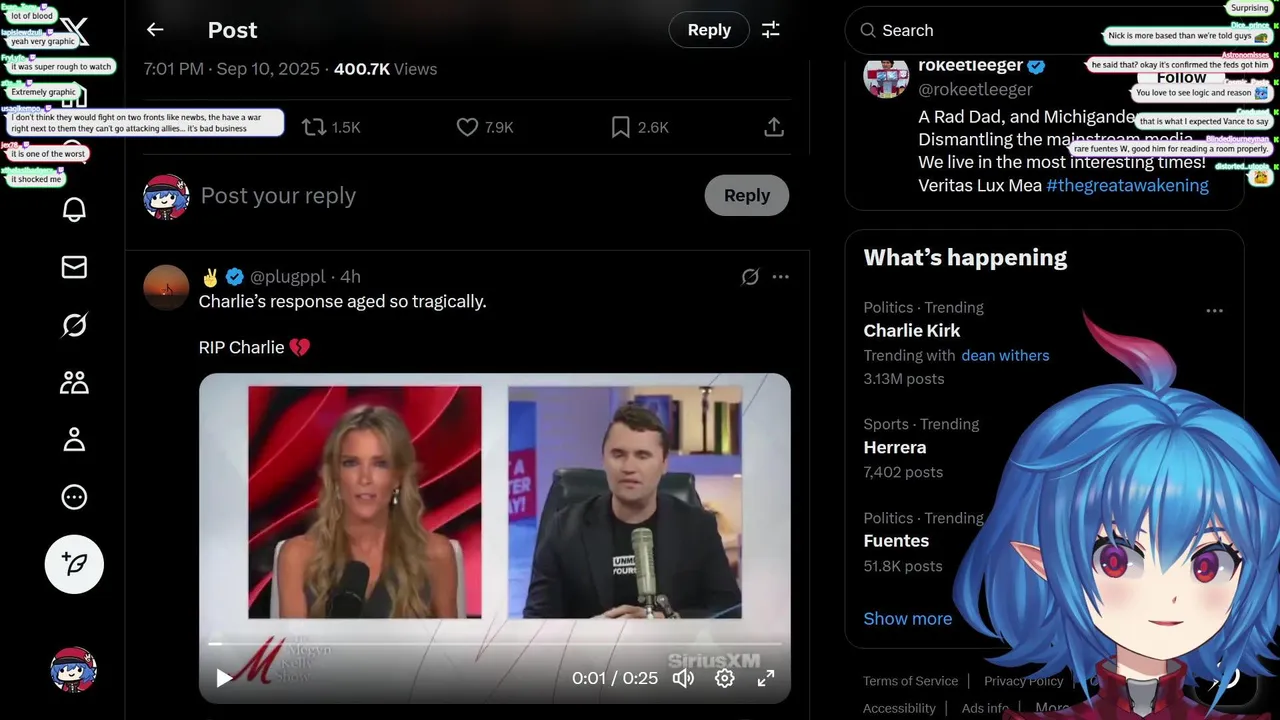Screen dimensions: 1280x720
Task: Open #thegreatawakening hashtag
Action: 1127,185
